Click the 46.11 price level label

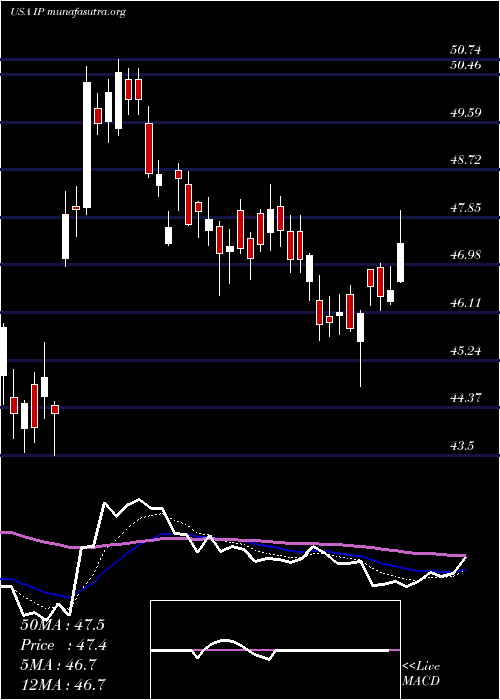point(465,303)
